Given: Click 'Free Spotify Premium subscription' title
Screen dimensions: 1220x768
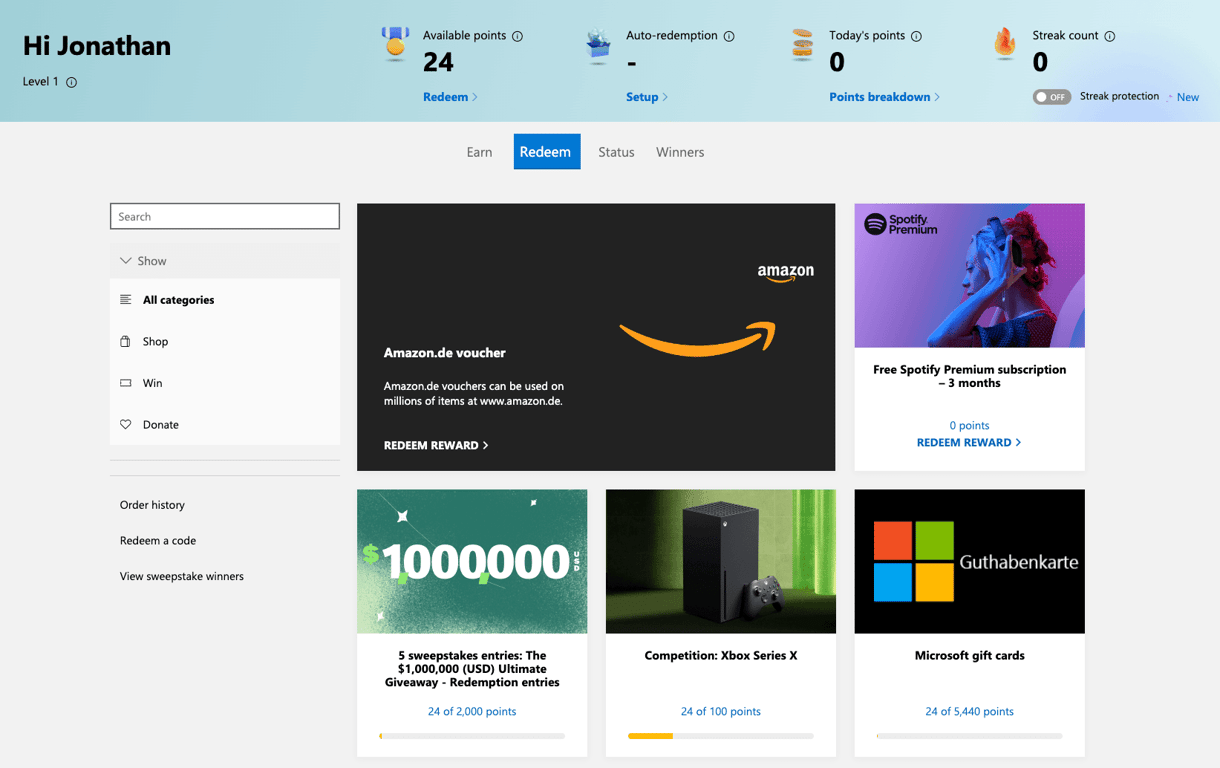Looking at the screenshot, I should coord(969,376).
